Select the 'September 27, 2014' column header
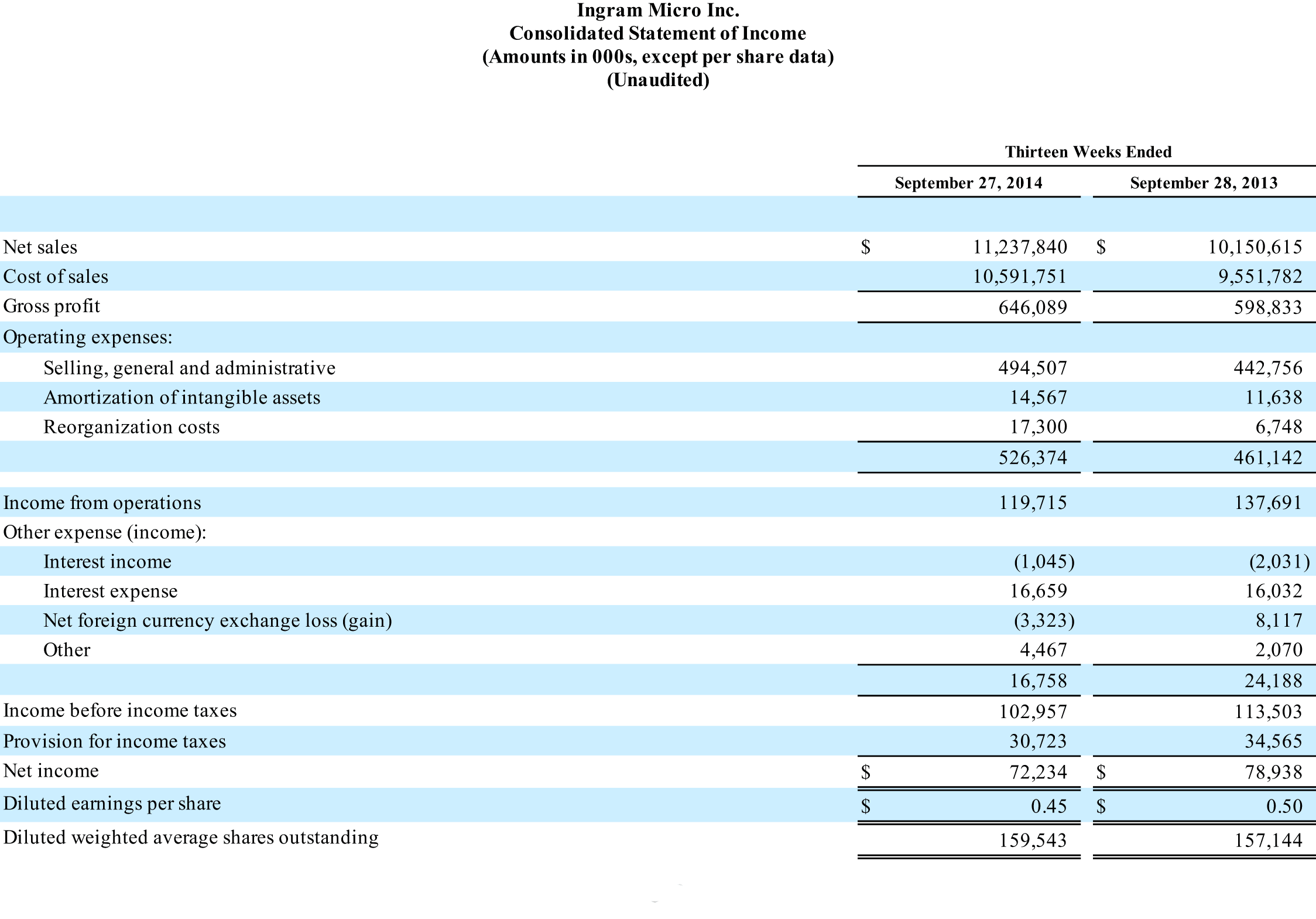Viewport: 1316px width, 919px height. [x=969, y=183]
